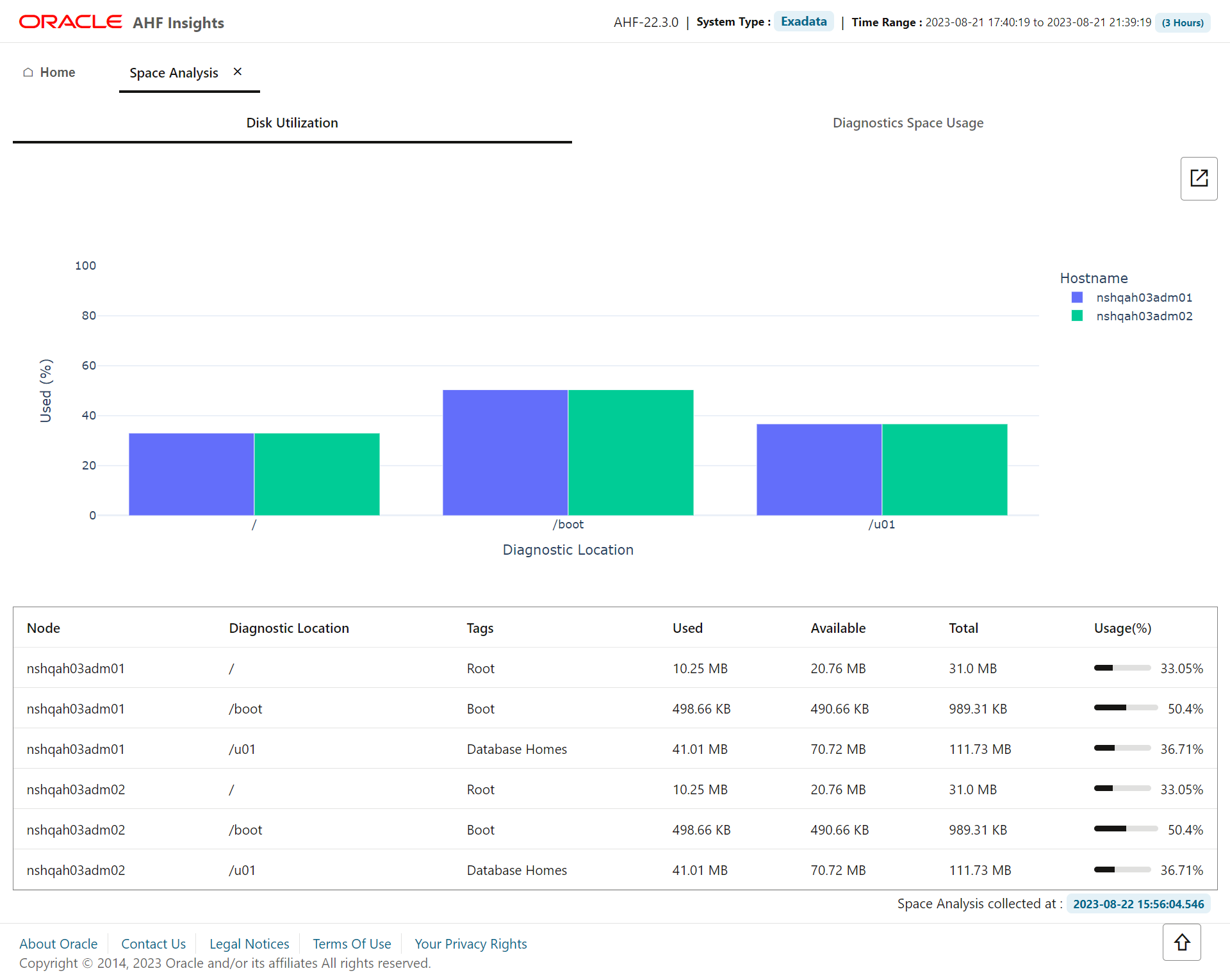Click 20.76 MB in nshqah03adm02 row

(838, 790)
